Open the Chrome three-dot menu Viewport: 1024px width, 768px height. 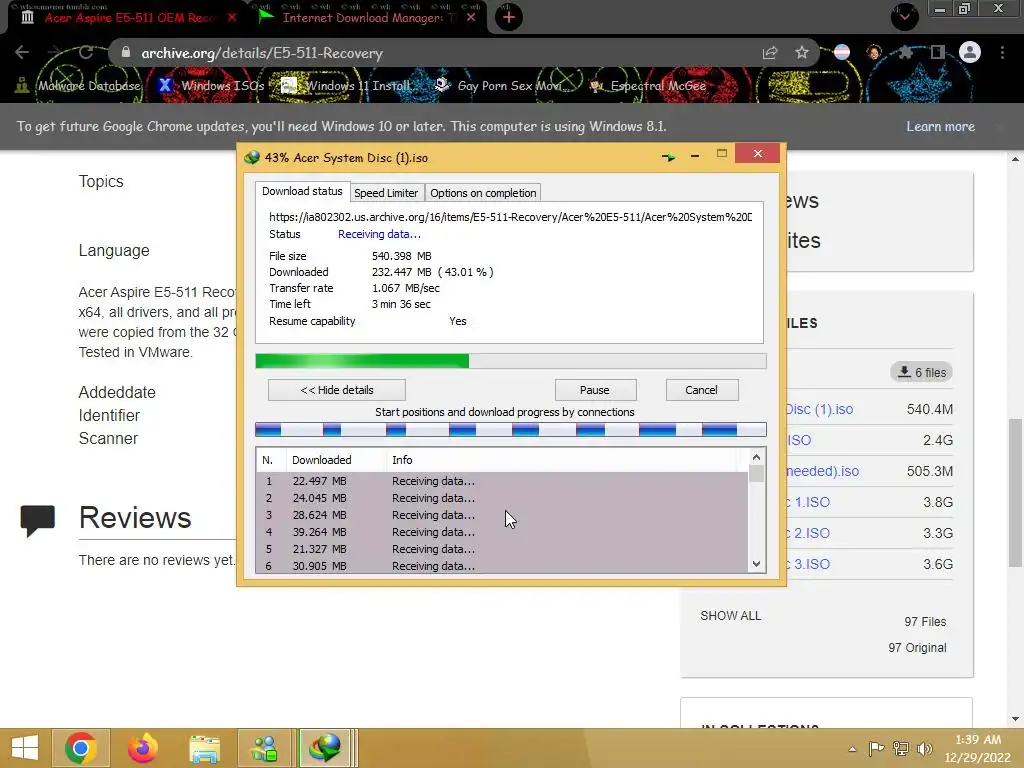point(1002,52)
